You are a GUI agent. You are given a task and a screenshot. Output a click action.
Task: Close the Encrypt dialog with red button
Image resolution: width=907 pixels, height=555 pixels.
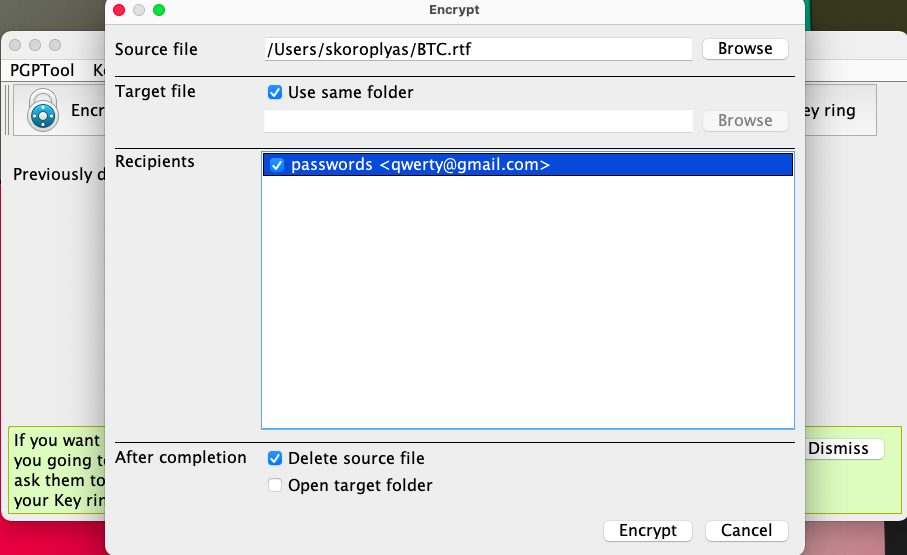[x=119, y=10]
